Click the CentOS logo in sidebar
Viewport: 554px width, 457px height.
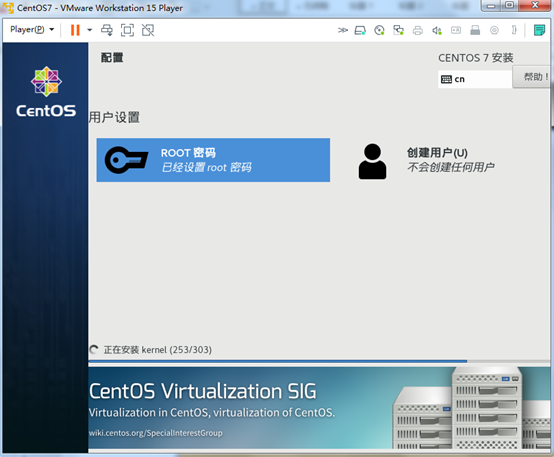click(46, 92)
